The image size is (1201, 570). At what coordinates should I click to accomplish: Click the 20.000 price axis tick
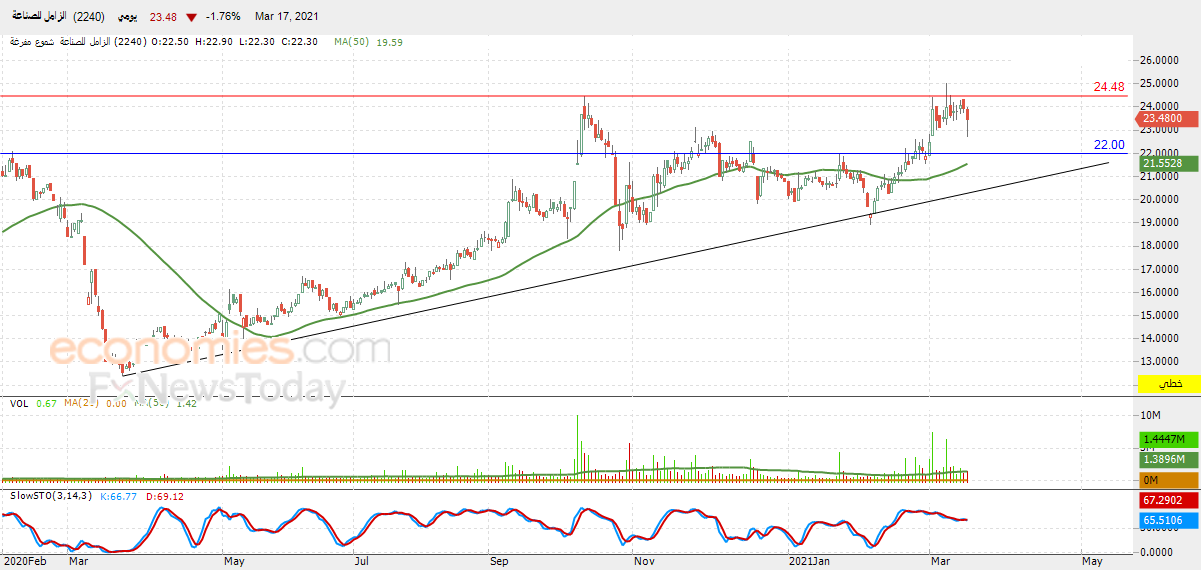[1159, 199]
